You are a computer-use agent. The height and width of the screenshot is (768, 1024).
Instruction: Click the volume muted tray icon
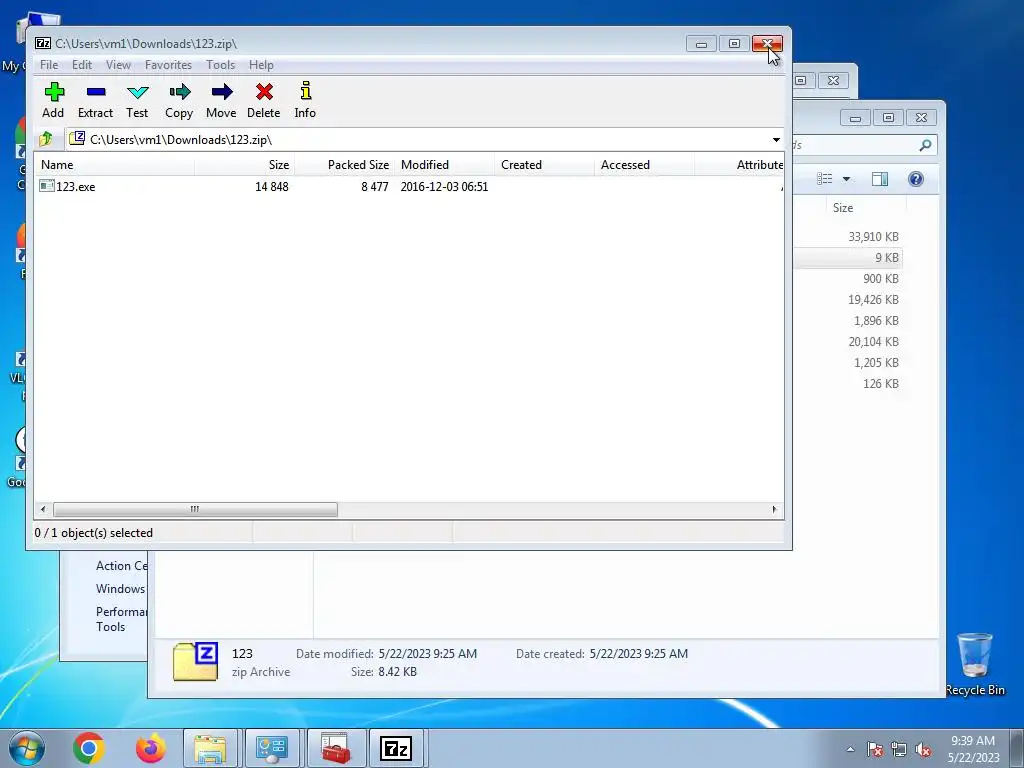tap(923, 749)
